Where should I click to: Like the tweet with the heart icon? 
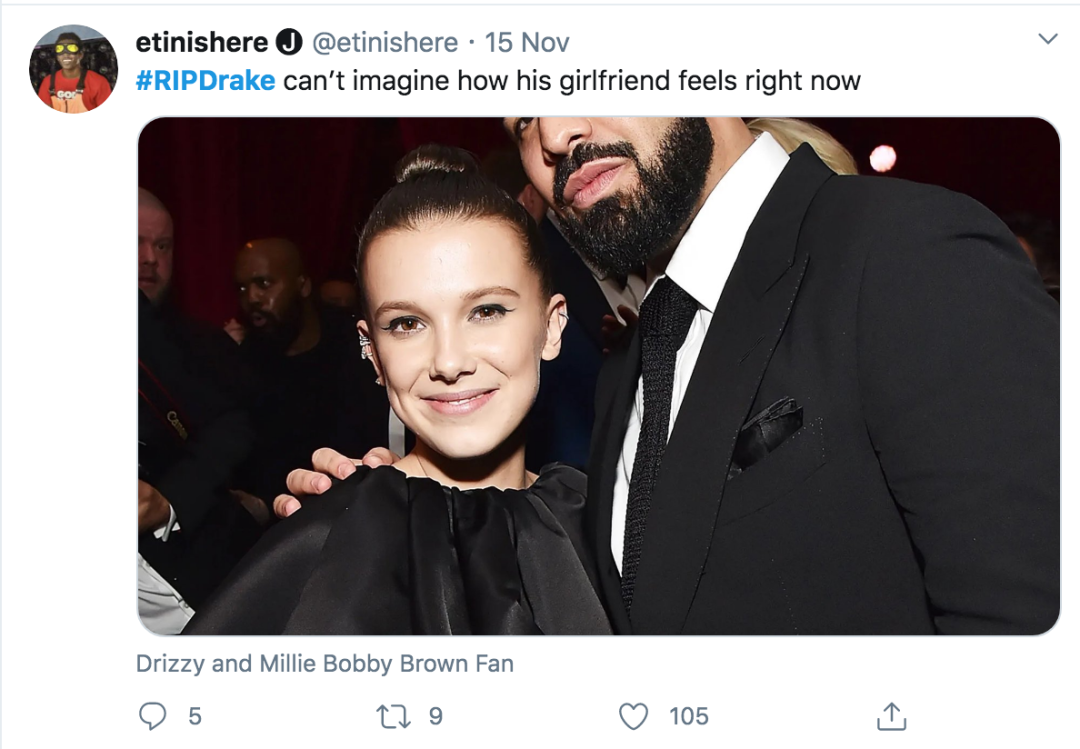634,716
